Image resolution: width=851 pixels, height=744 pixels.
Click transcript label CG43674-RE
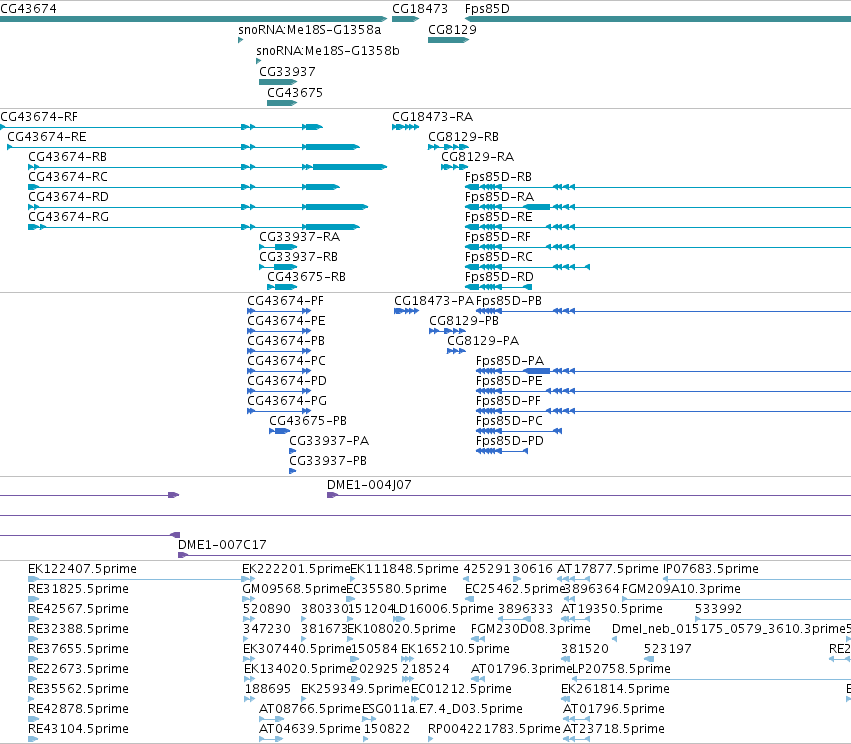click(47, 137)
